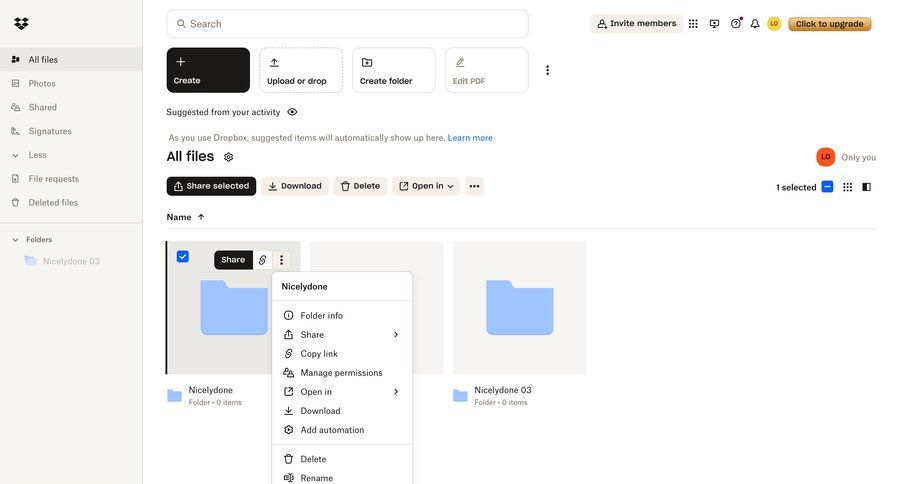This screenshot has height=484, width=900.
Task: Open All files in the sidebar
Action: 71,60
